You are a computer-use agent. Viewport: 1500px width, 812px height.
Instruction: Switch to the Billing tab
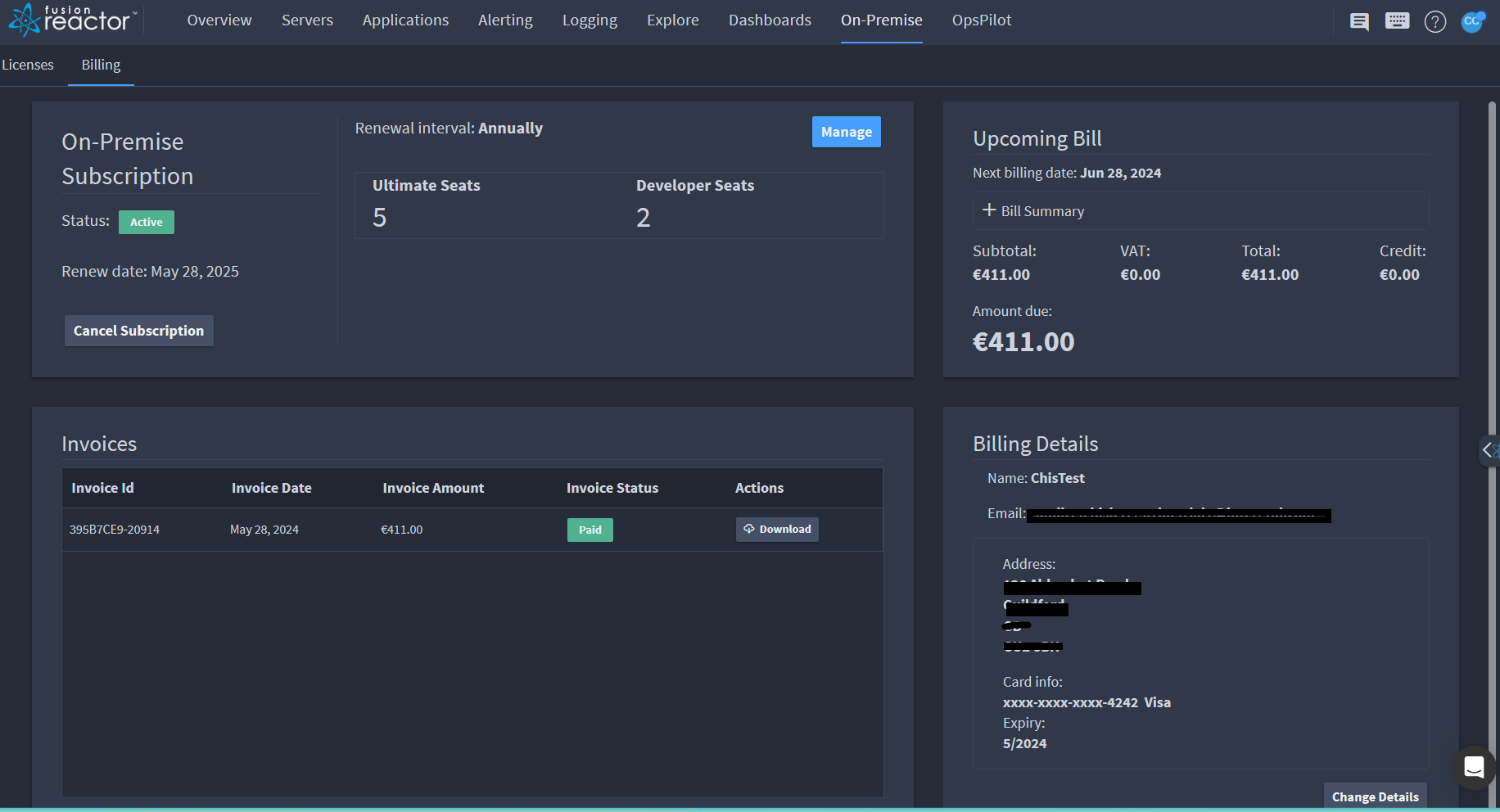coord(101,65)
